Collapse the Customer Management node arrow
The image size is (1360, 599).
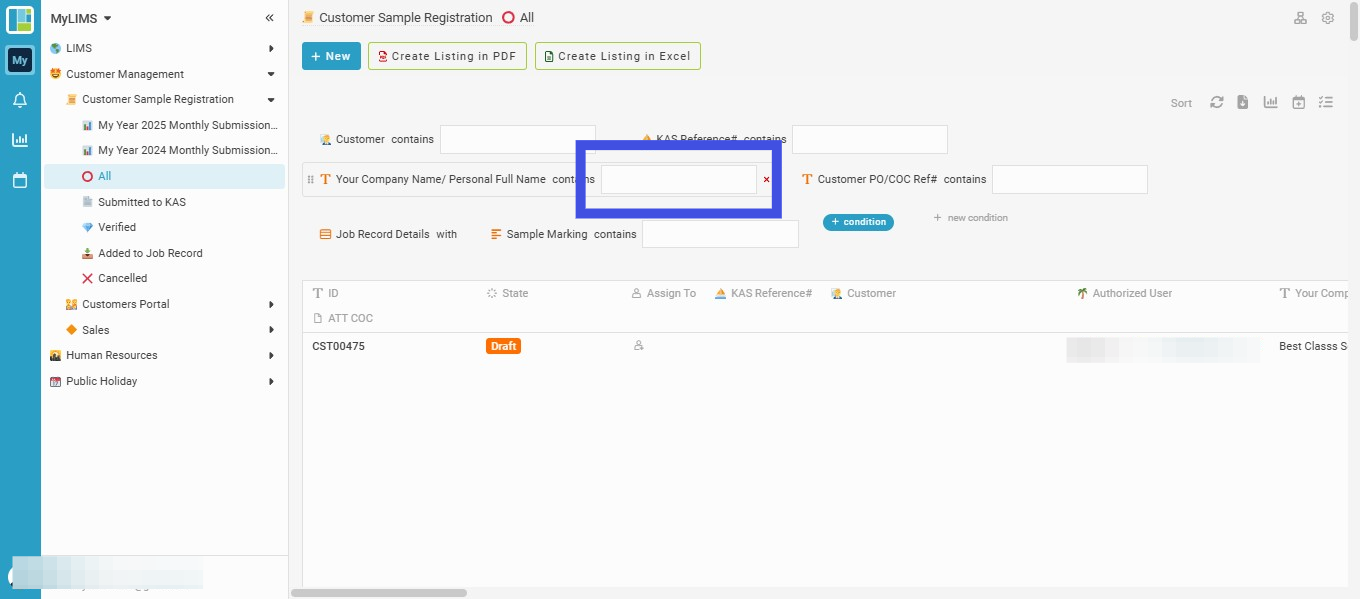(x=271, y=74)
